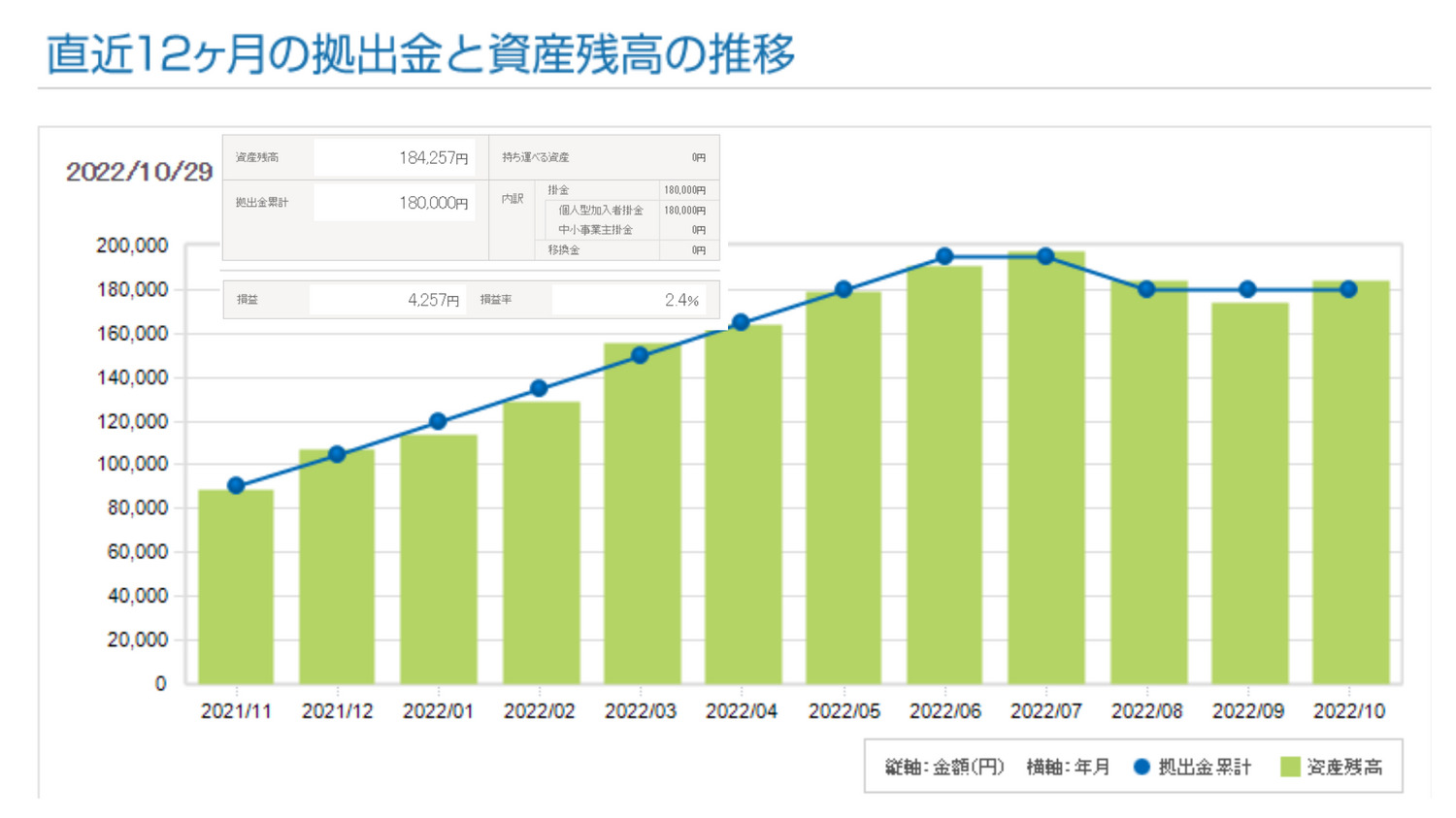Select the 2022/02 green asset balance bar
This screenshot has height=818, width=1456.
pos(541,542)
